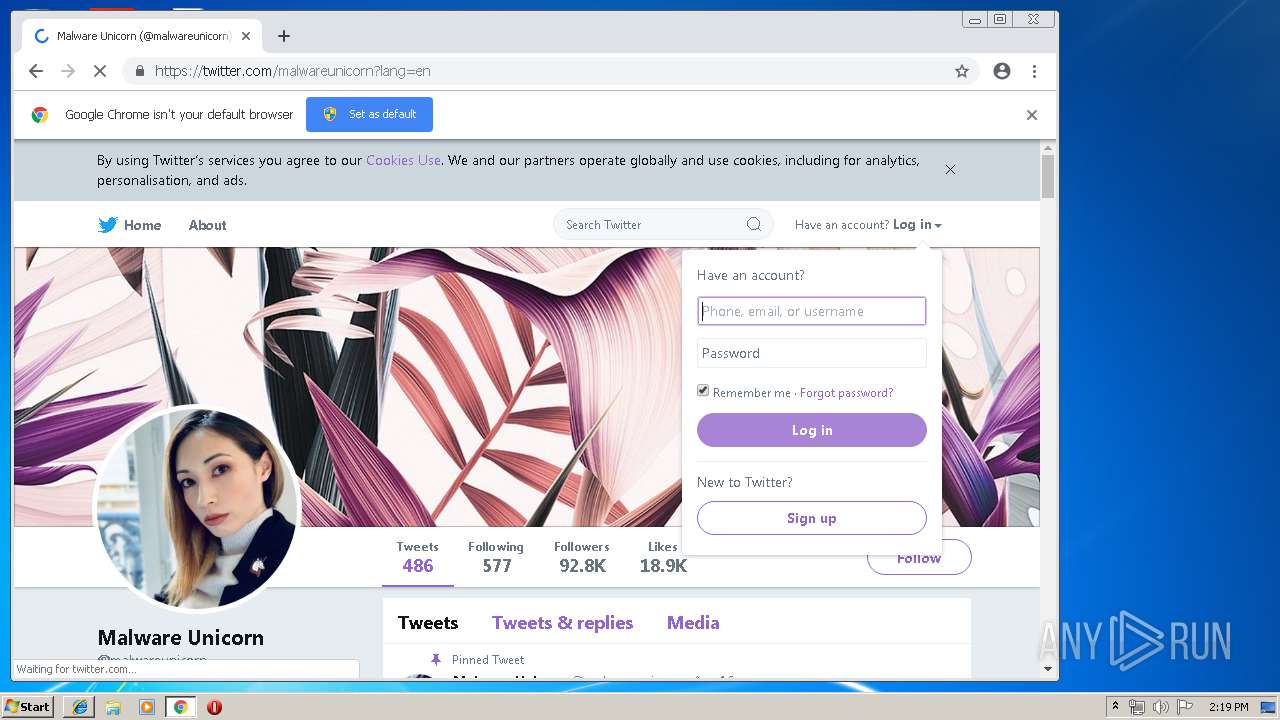
Task: Open the Action Center flag icon
Action: coord(1185,707)
